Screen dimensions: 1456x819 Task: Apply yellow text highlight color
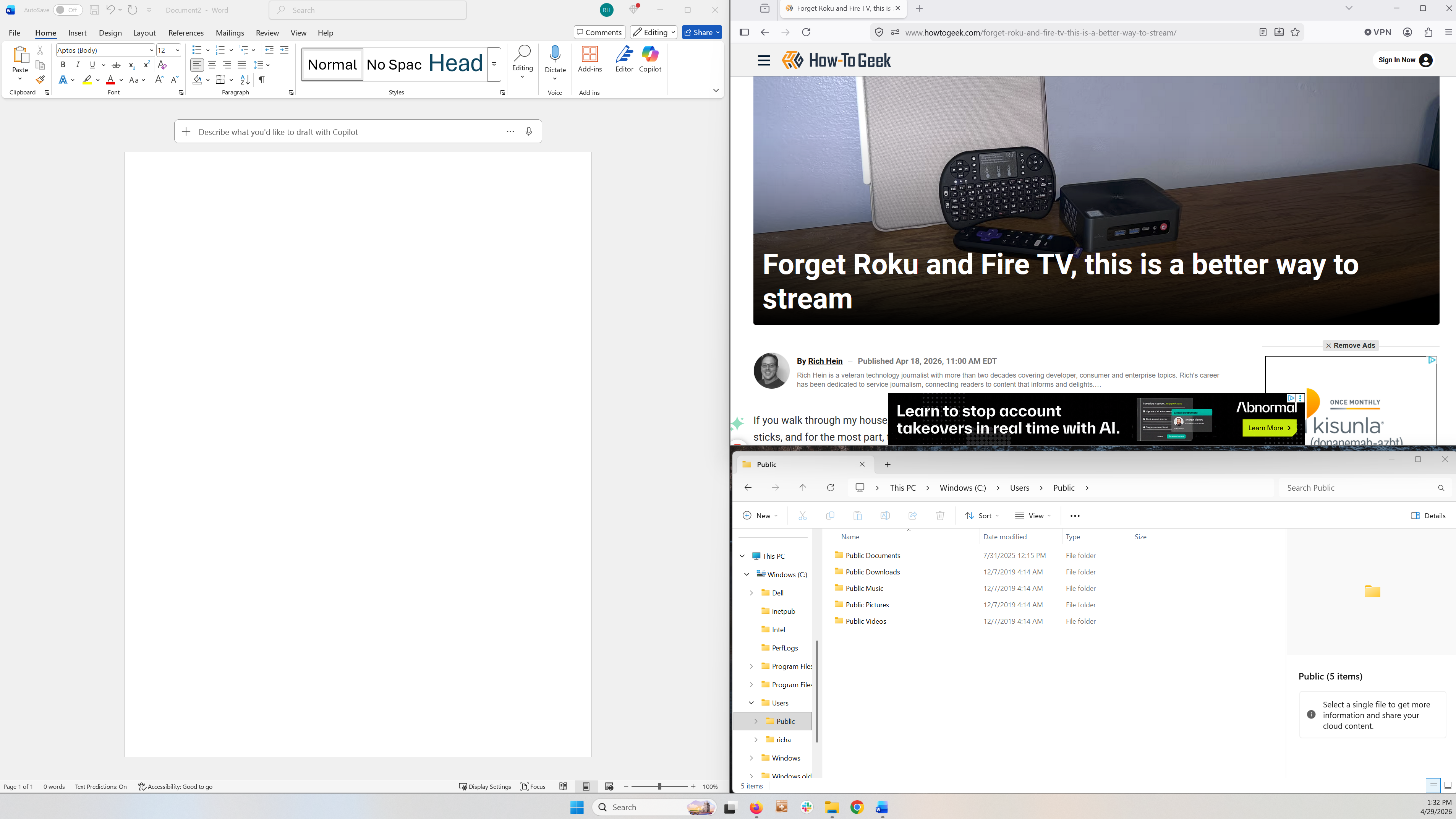(87, 80)
